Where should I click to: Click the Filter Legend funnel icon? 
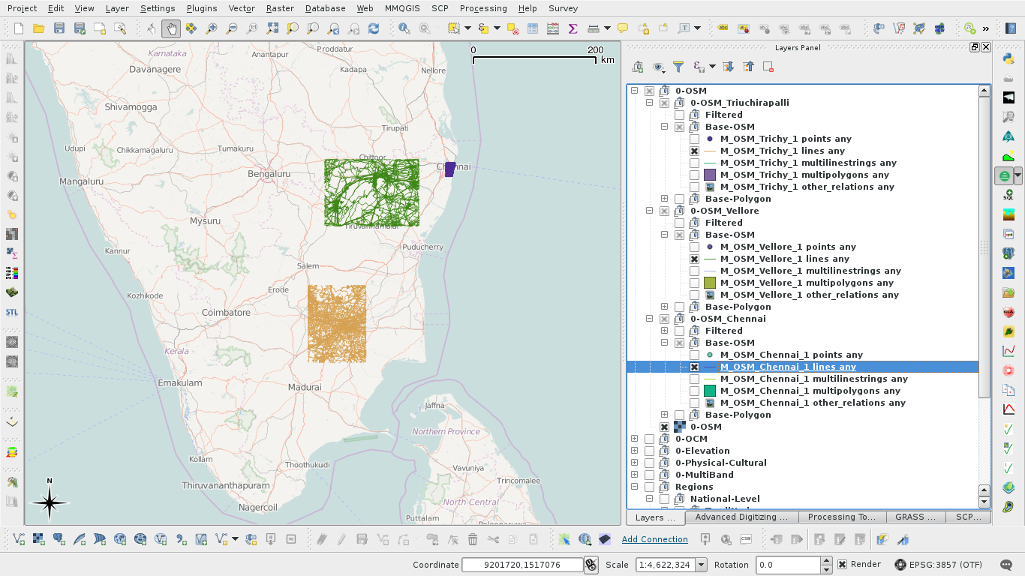[678, 67]
